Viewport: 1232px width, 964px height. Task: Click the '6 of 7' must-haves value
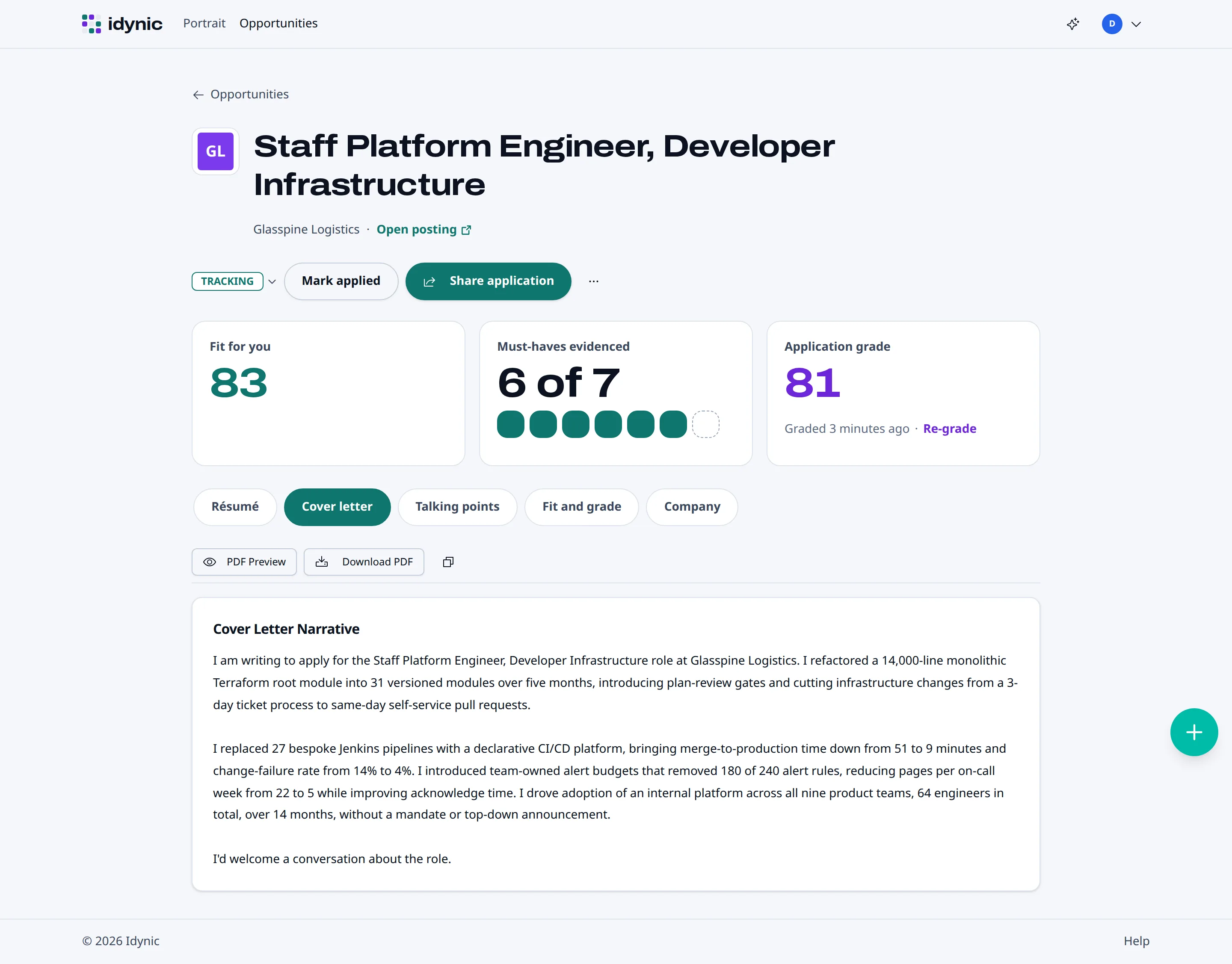559,383
